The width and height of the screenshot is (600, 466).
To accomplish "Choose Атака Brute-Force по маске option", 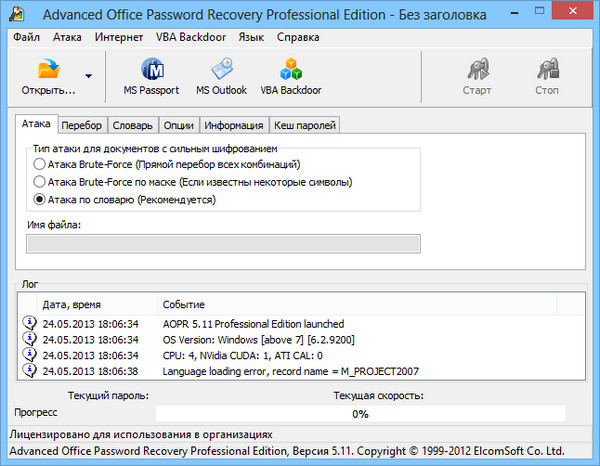I will coord(39,182).
